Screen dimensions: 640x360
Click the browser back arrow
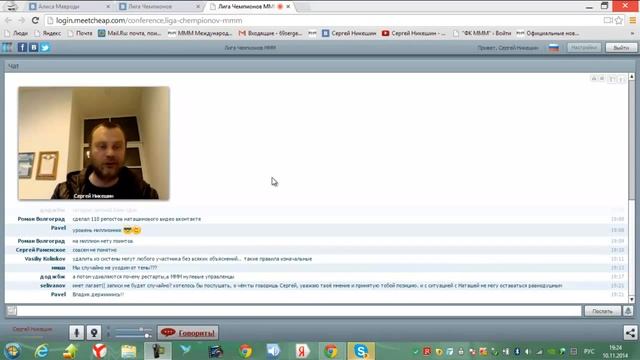coord(8,20)
